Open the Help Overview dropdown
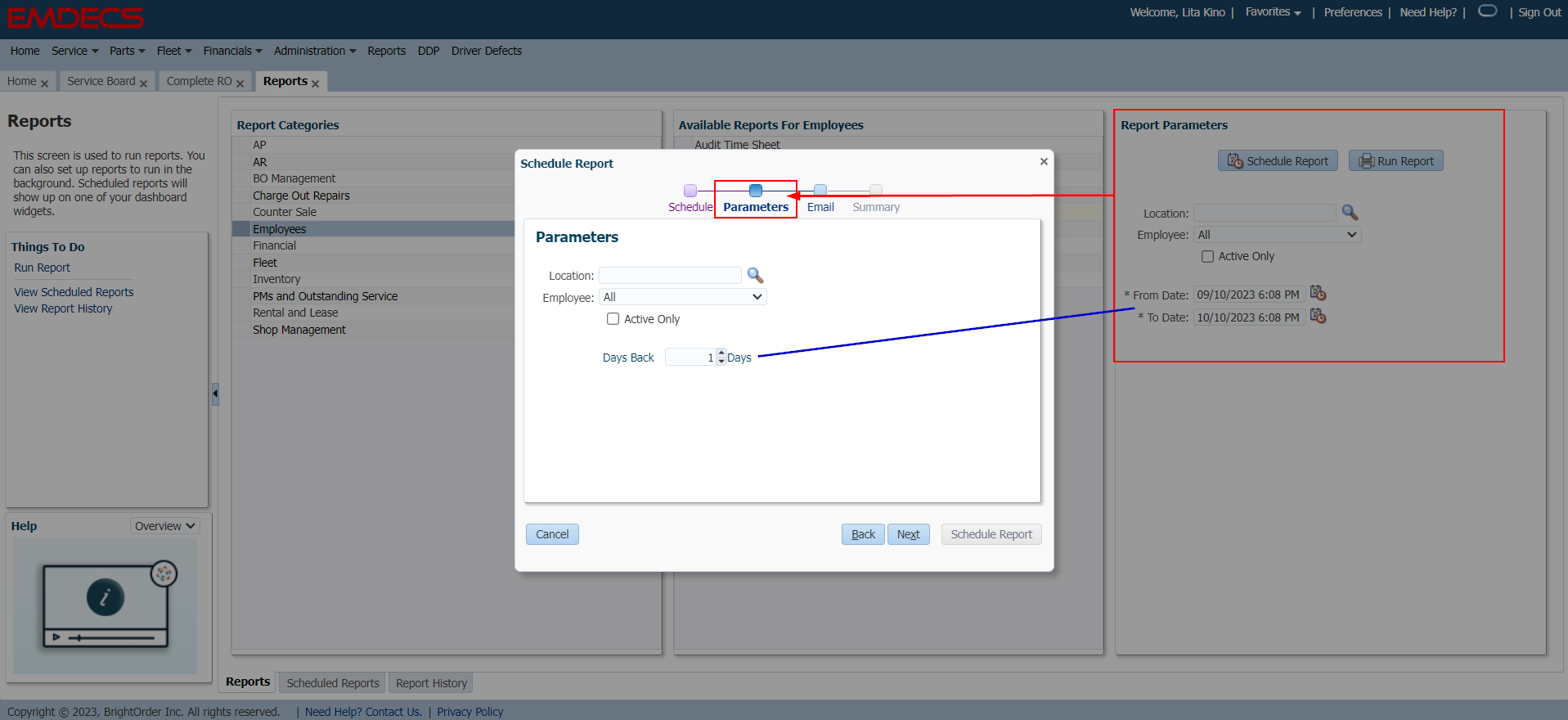The width and height of the screenshot is (1568, 720). (x=164, y=526)
